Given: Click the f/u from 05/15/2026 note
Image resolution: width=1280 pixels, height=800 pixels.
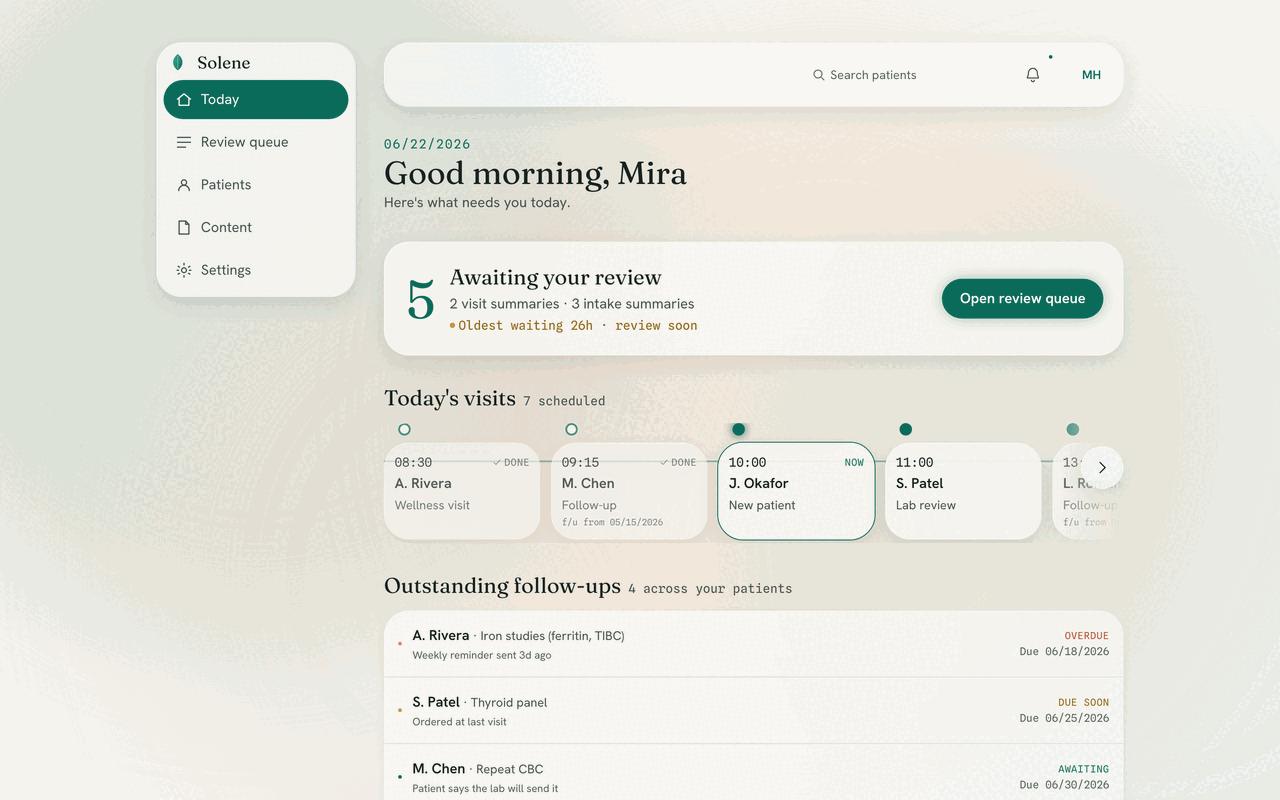Looking at the screenshot, I should [612, 522].
